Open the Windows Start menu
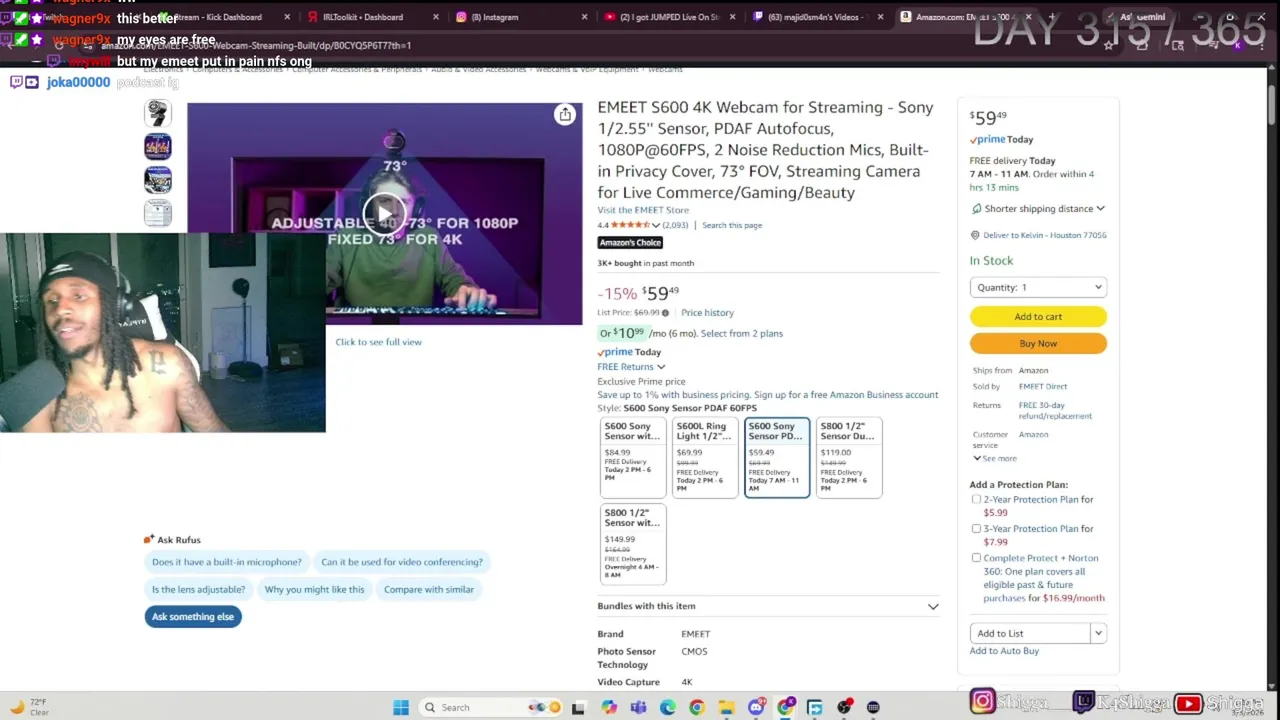Image resolution: width=1280 pixels, height=720 pixels. click(x=401, y=707)
